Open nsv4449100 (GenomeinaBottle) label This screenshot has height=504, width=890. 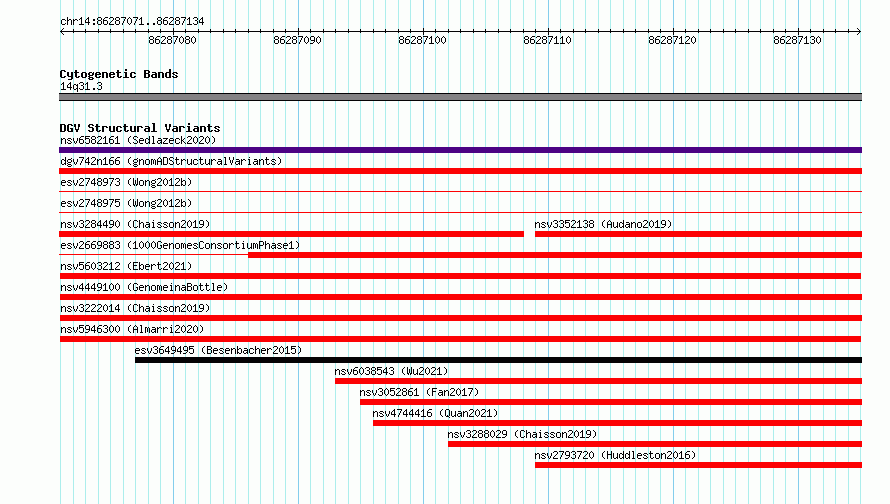pyautogui.click(x=144, y=287)
